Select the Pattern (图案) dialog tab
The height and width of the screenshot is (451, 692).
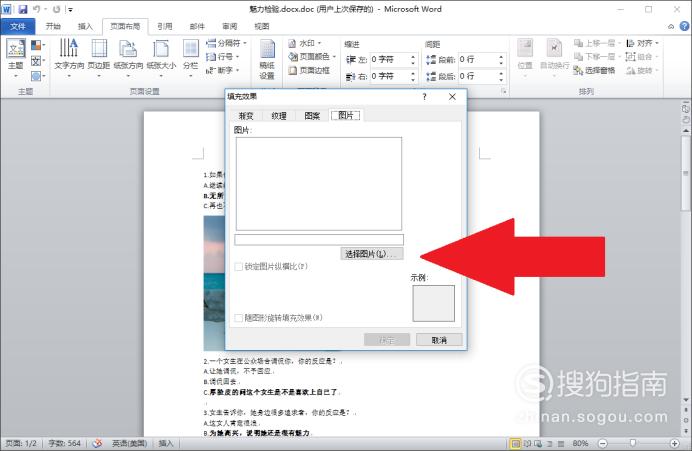click(x=312, y=116)
